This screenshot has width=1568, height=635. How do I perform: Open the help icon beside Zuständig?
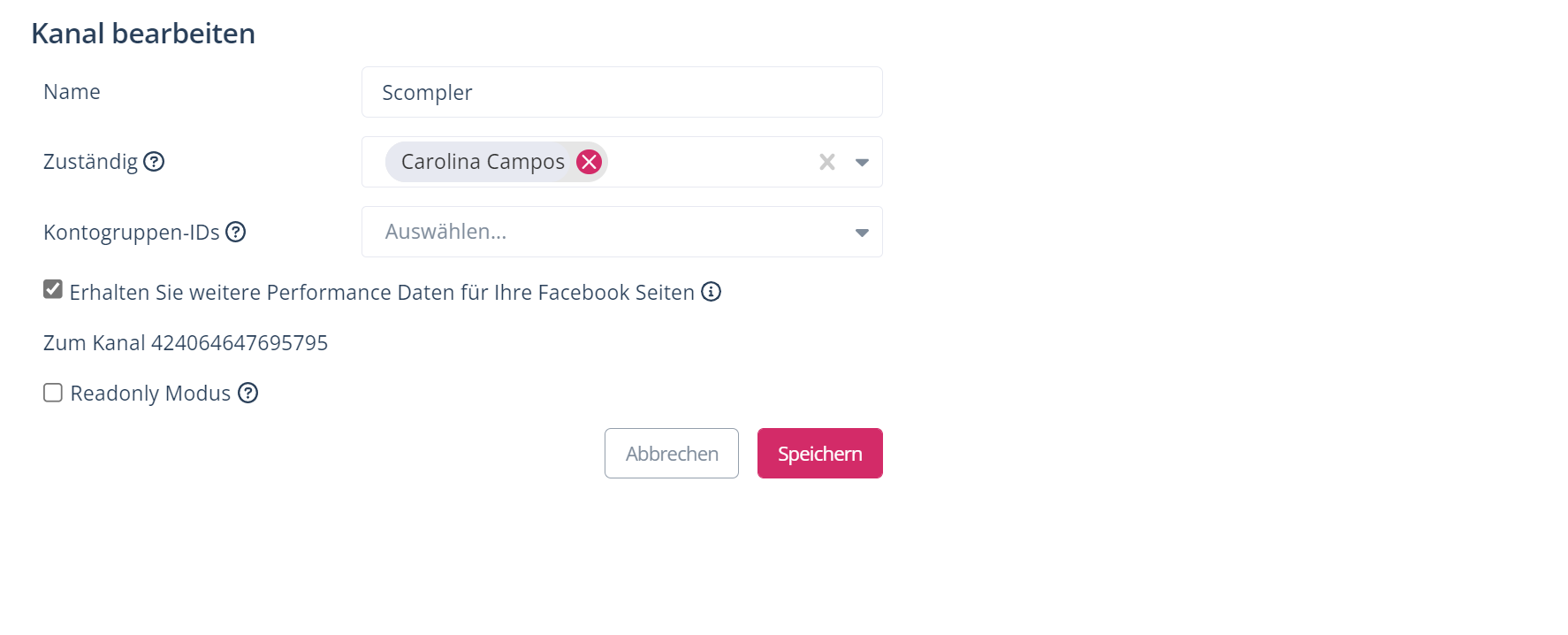tap(154, 162)
